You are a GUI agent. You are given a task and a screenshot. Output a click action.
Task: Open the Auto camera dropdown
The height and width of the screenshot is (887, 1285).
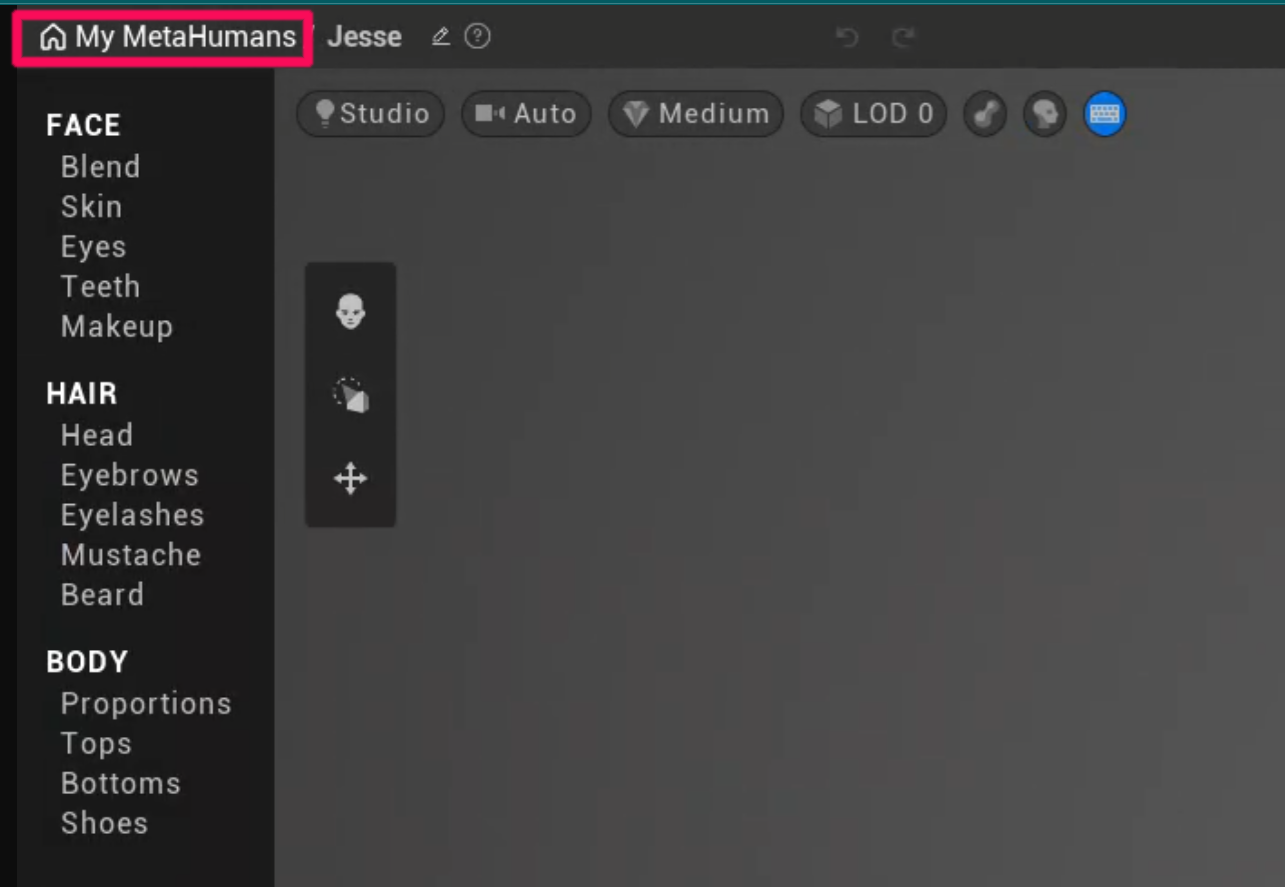(x=526, y=114)
